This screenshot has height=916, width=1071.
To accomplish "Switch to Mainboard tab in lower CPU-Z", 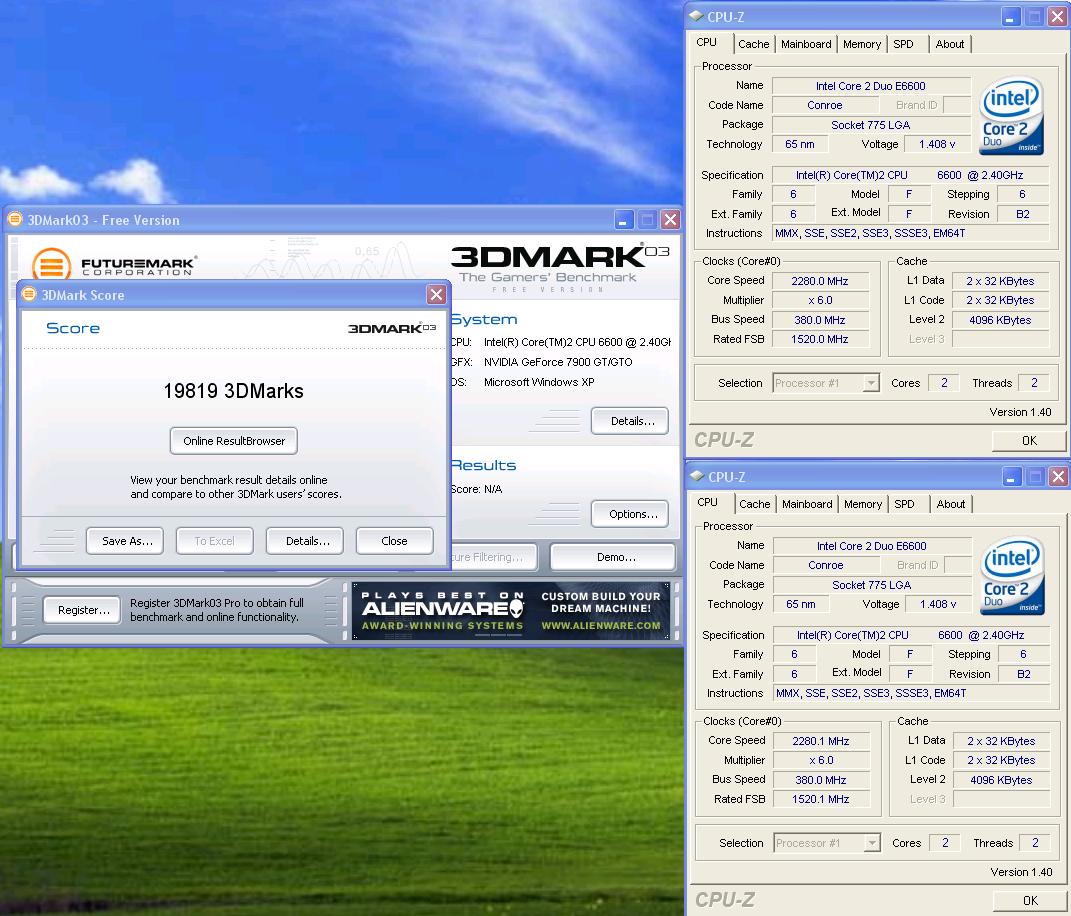I will pyautogui.click(x=807, y=504).
